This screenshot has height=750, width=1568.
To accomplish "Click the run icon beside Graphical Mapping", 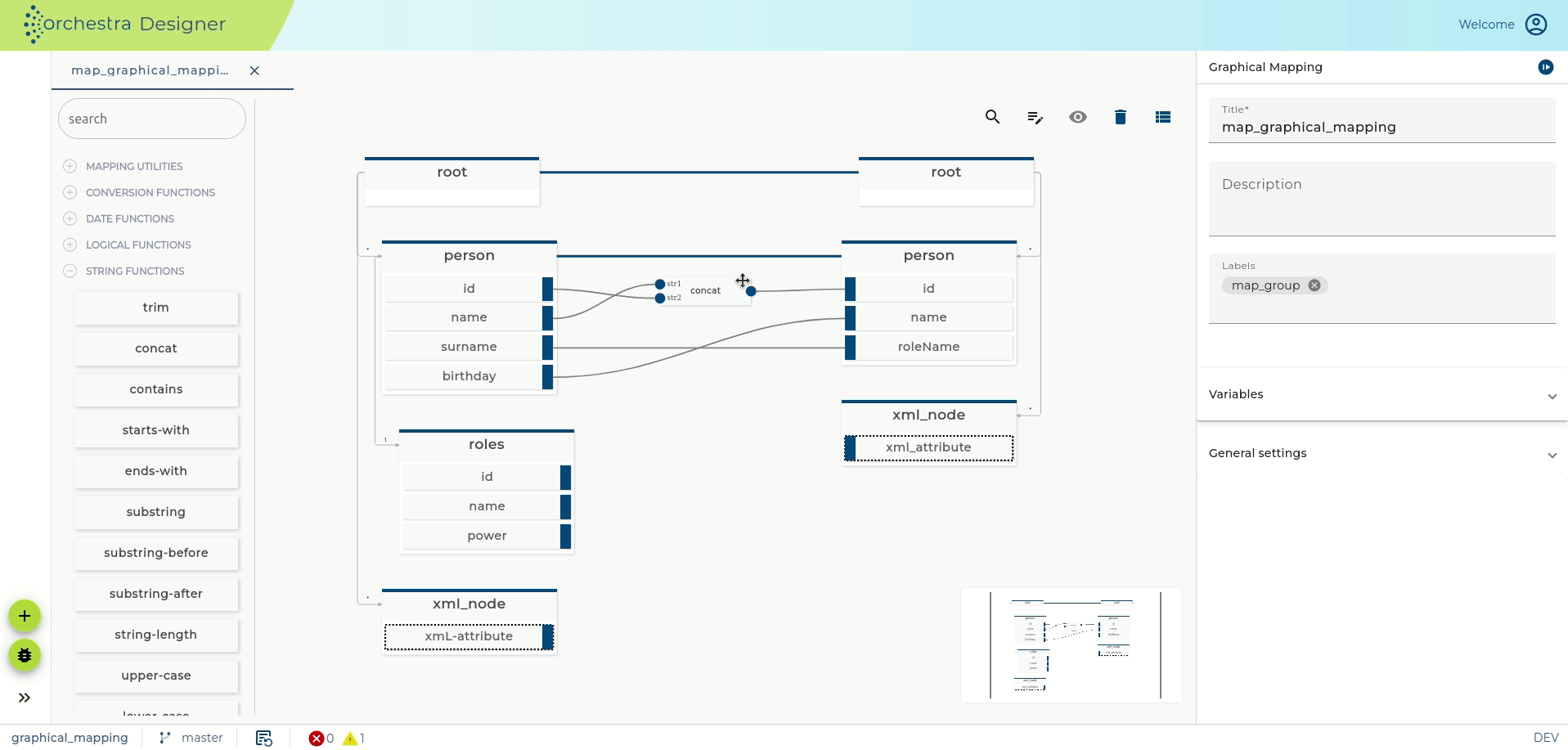I will 1546,67.
